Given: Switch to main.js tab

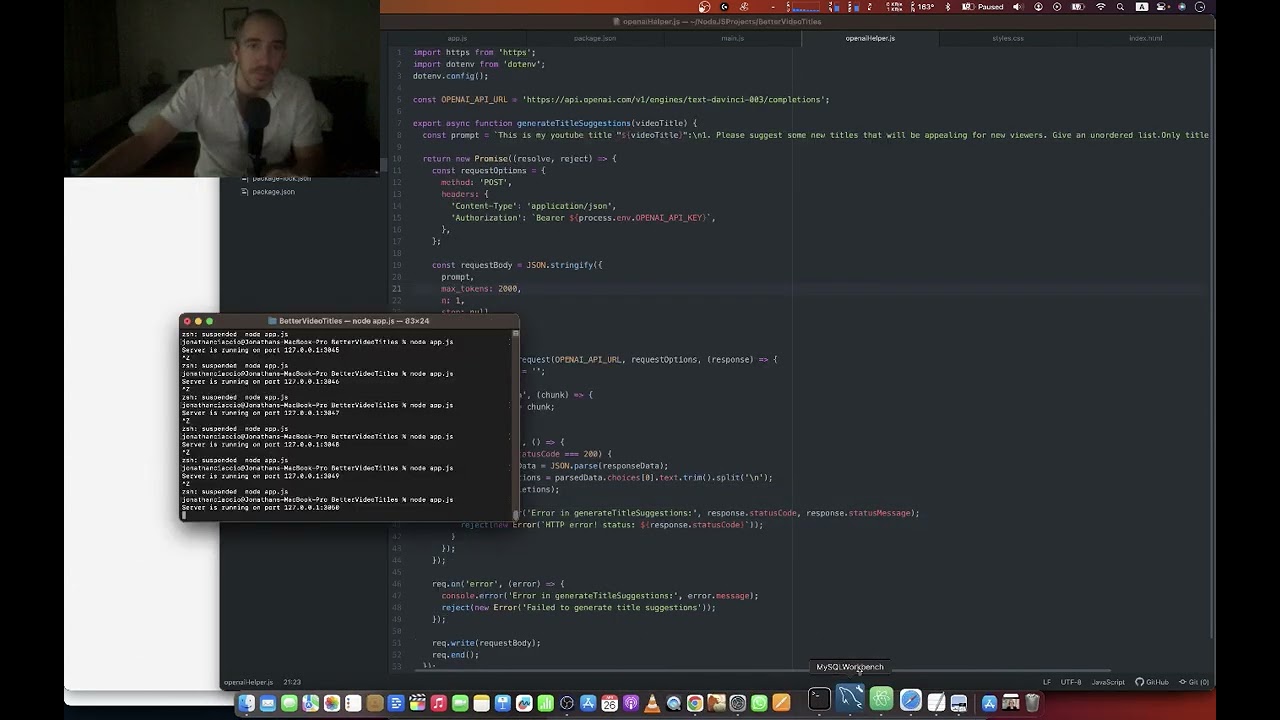Looking at the screenshot, I should click(x=732, y=38).
